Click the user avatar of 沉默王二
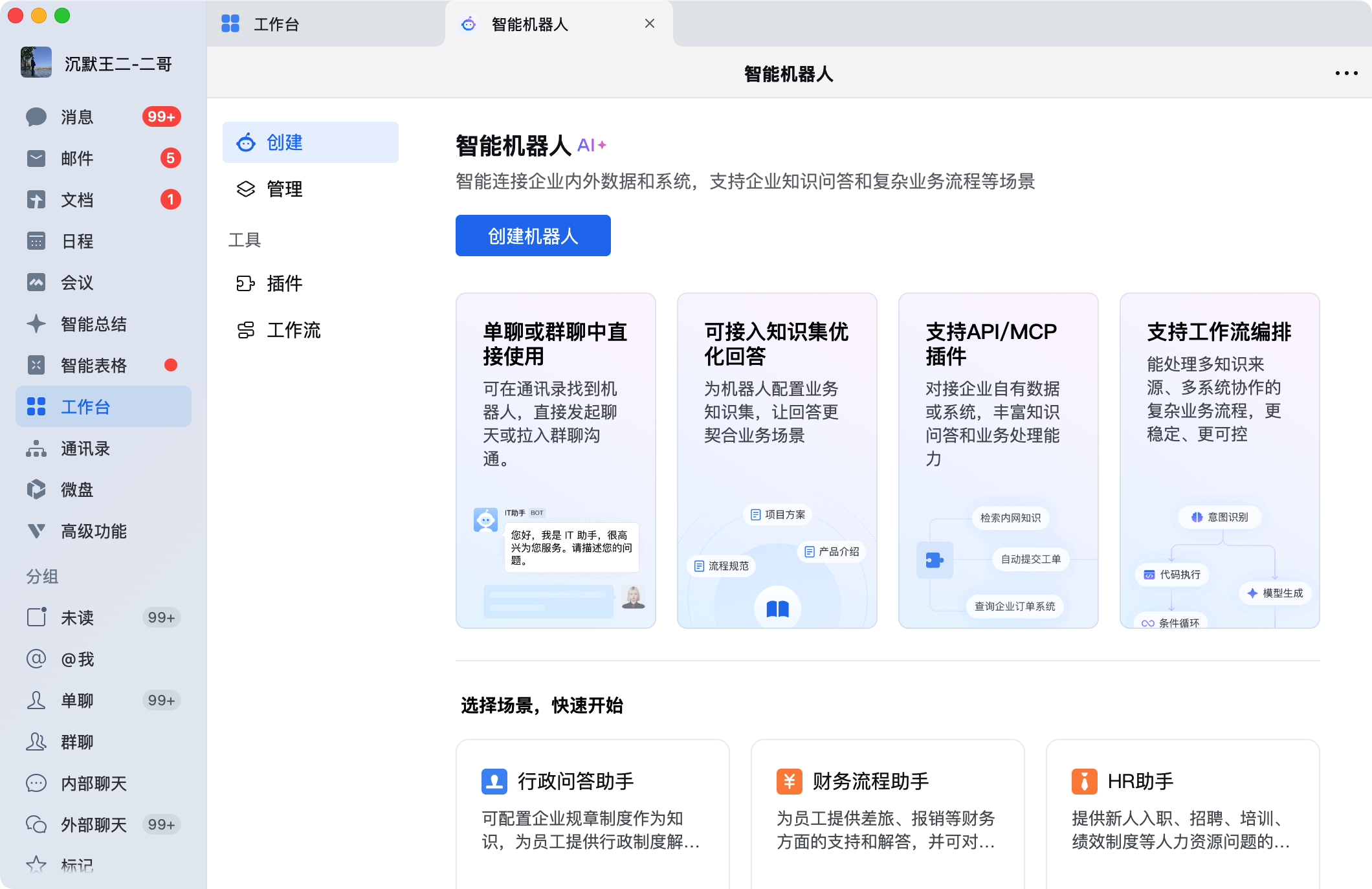The width and height of the screenshot is (1372, 889). pos(36,63)
